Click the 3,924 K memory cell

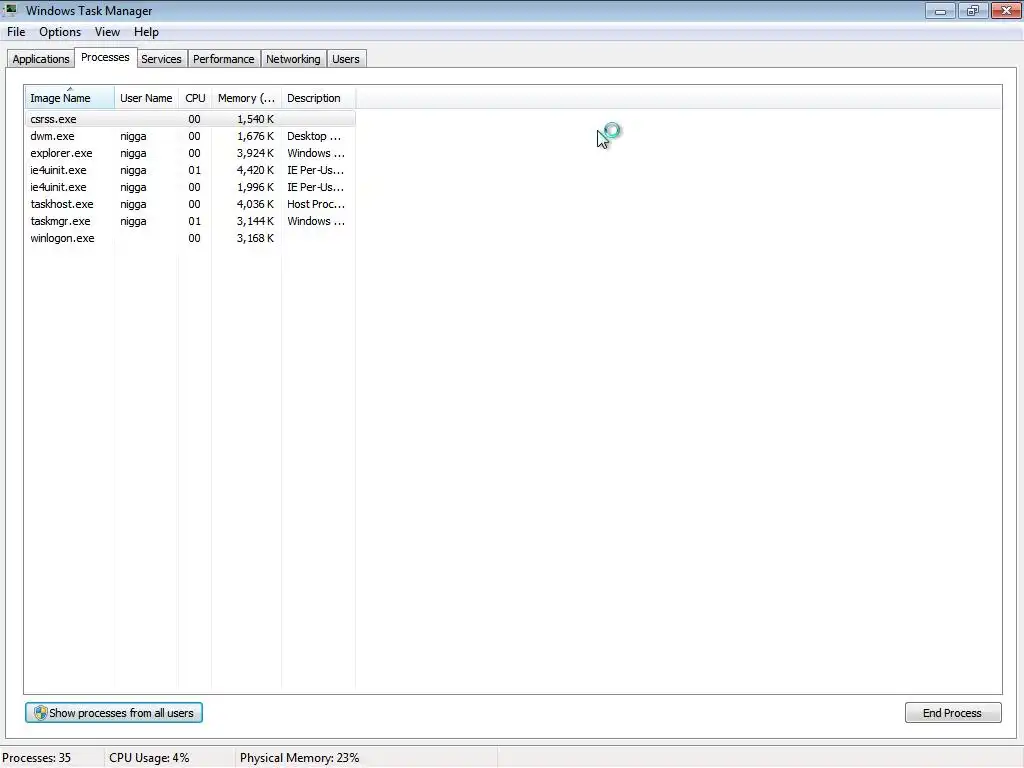click(255, 153)
